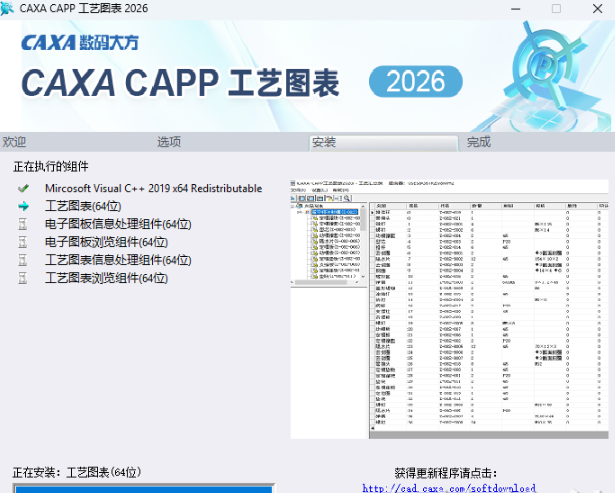Go to the 完成 step tab
Viewport: 615px width, 493px height.
[478, 142]
